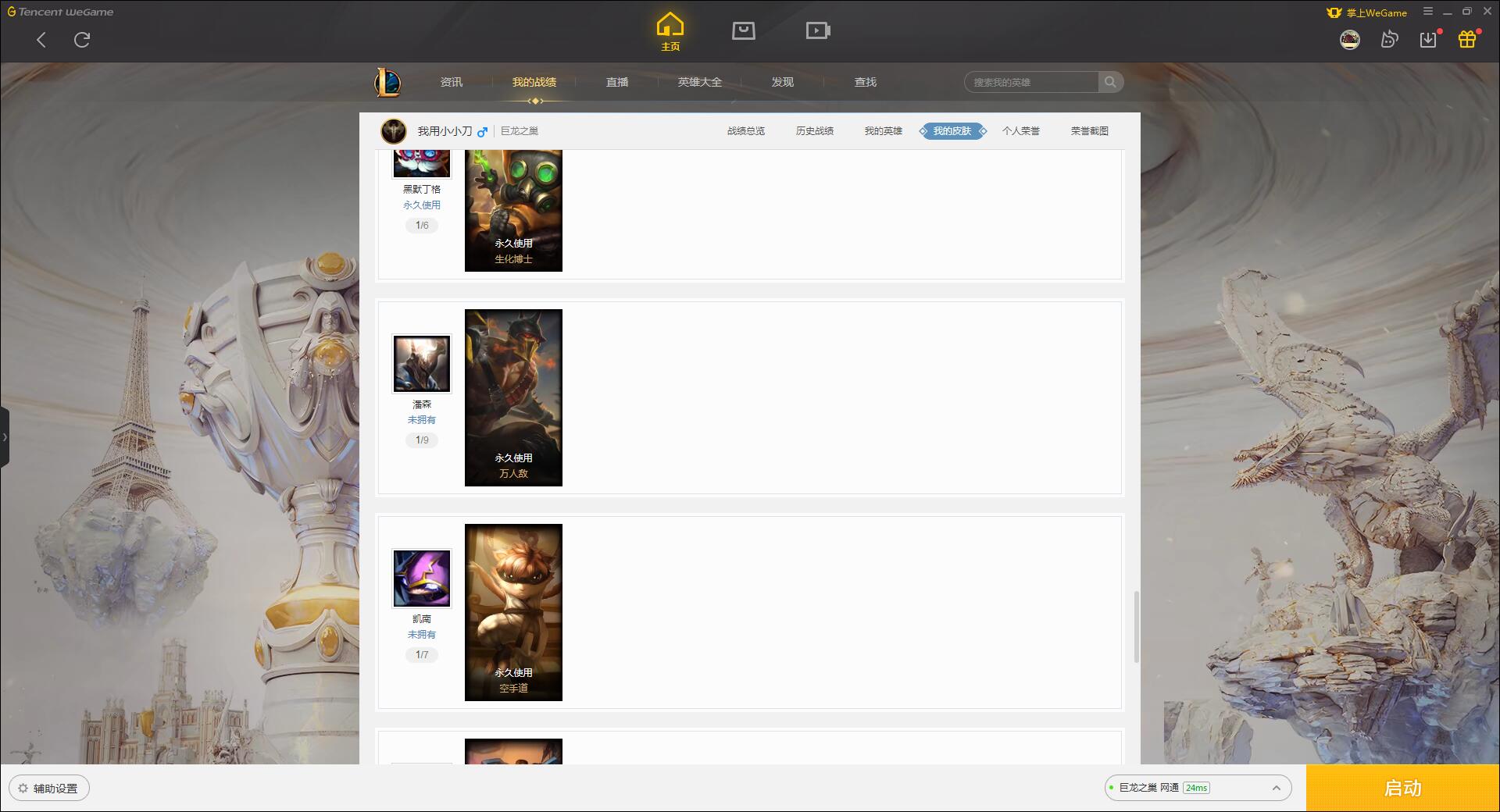Click the 搜索我的英雄 search field
This screenshot has height=812, width=1500.
click(x=1032, y=82)
